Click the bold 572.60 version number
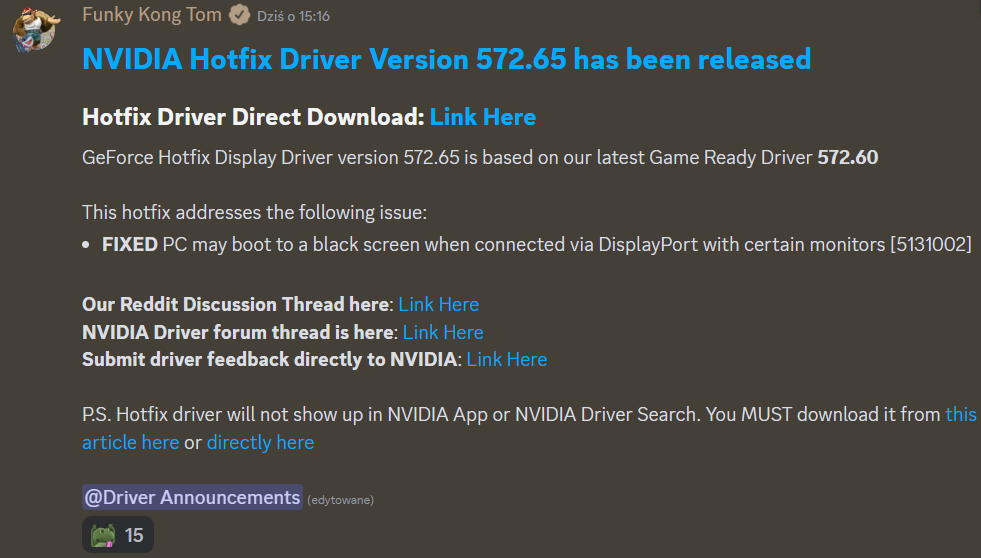The width and height of the screenshot is (981, 558). pyautogui.click(x=847, y=157)
